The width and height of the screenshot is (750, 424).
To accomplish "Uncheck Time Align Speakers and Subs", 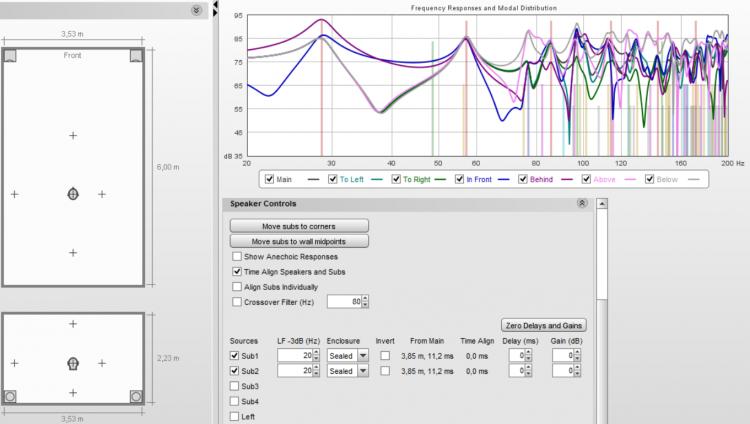I will (236, 271).
